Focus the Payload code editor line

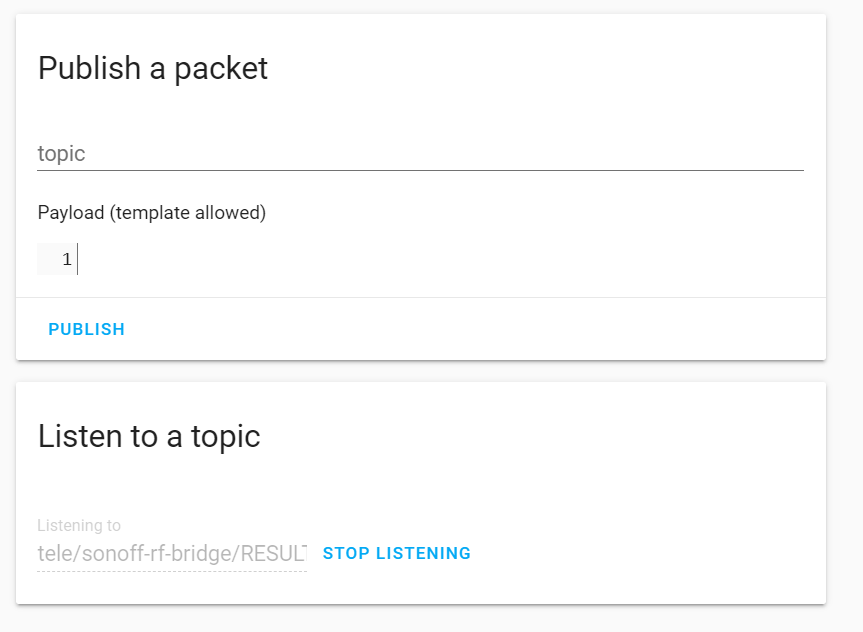(440, 260)
